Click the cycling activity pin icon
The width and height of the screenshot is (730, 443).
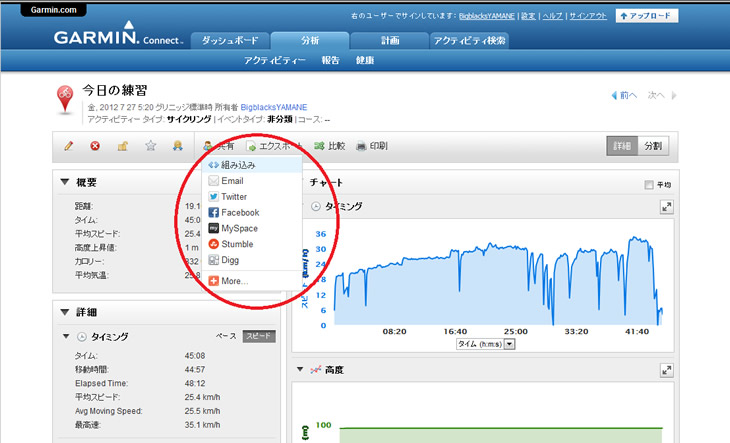point(65,99)
